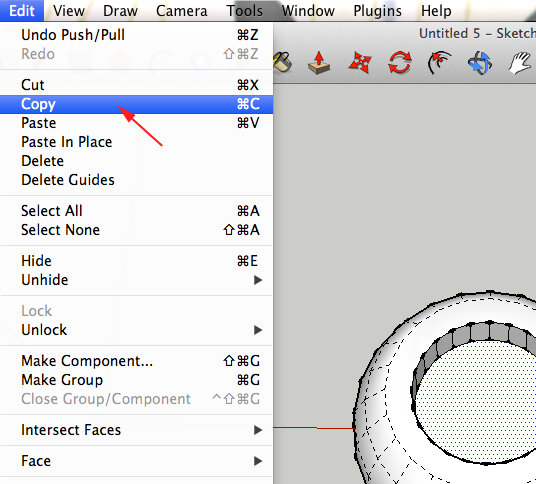
Task: Open the Tools menu
Action: (245, 11)
